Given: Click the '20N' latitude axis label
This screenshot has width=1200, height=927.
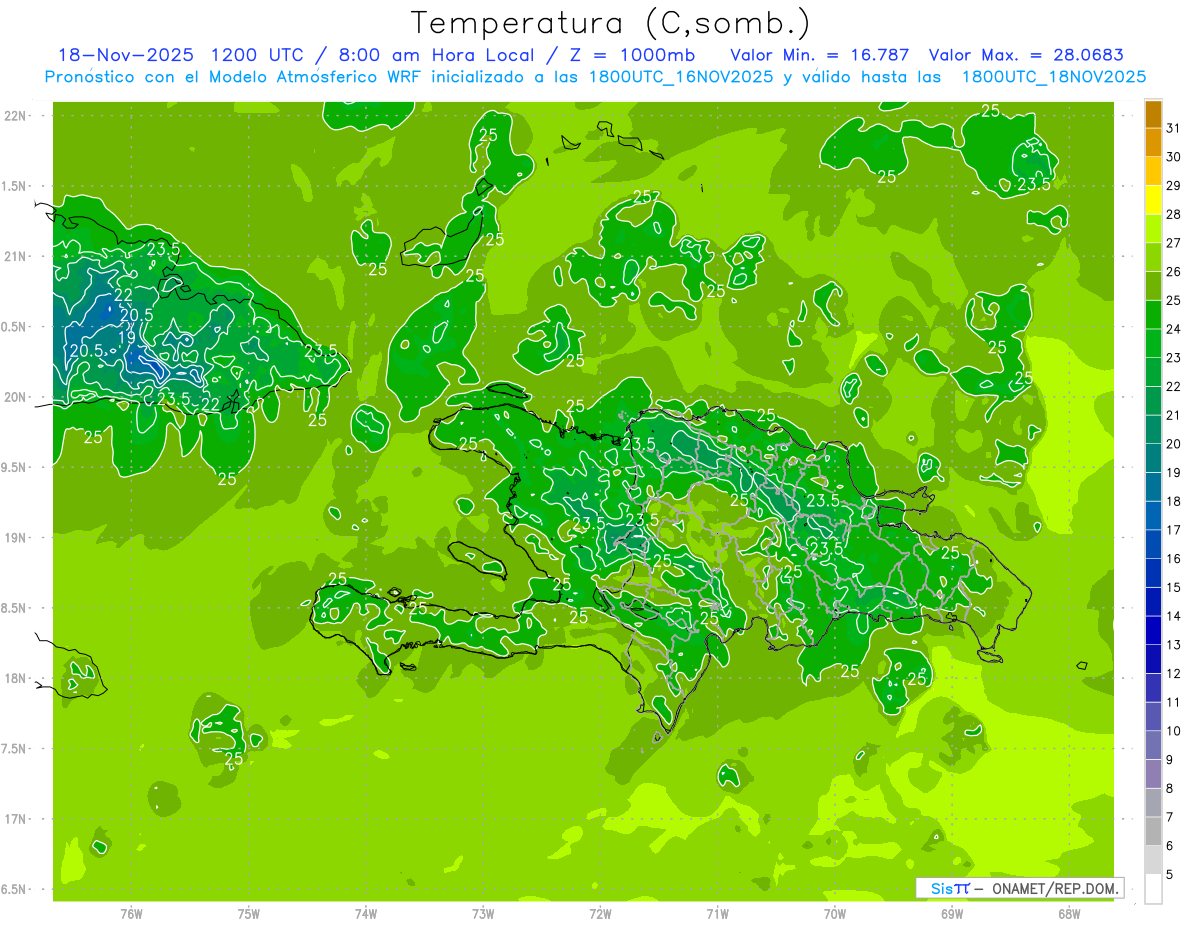Looking at the screenshot, I should pyautogui.click(x=16, y=397).
